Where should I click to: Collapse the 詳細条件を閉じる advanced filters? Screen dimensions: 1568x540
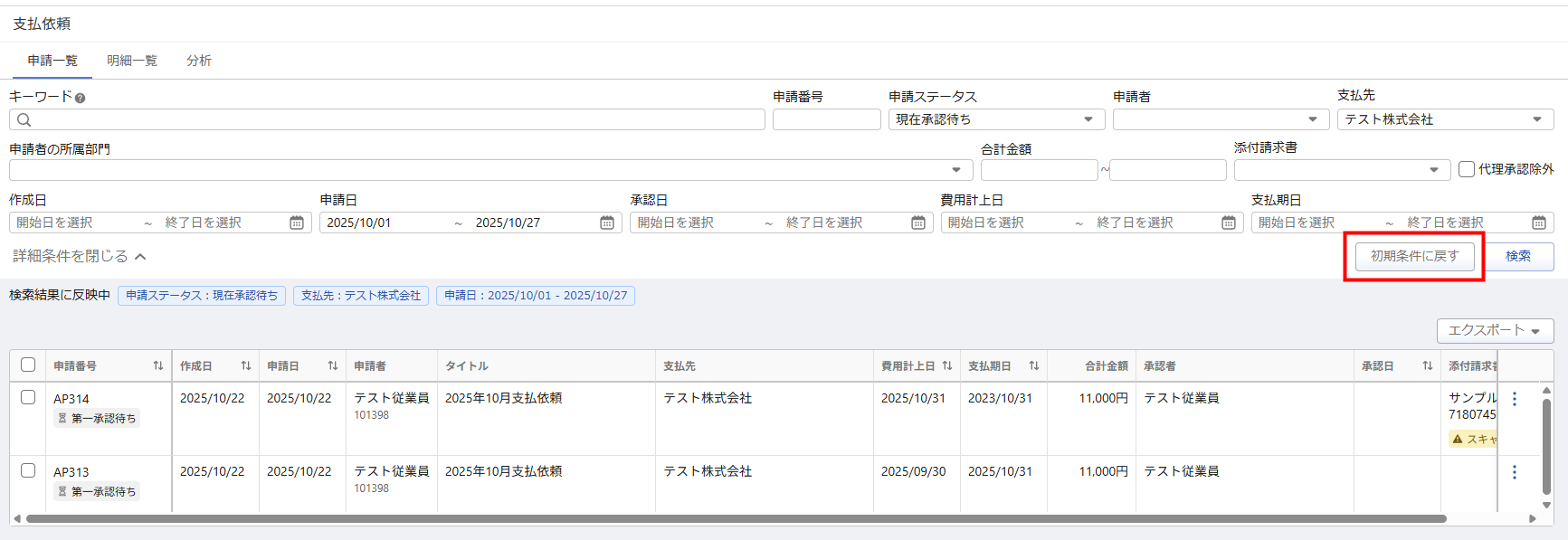pos(80,256)
